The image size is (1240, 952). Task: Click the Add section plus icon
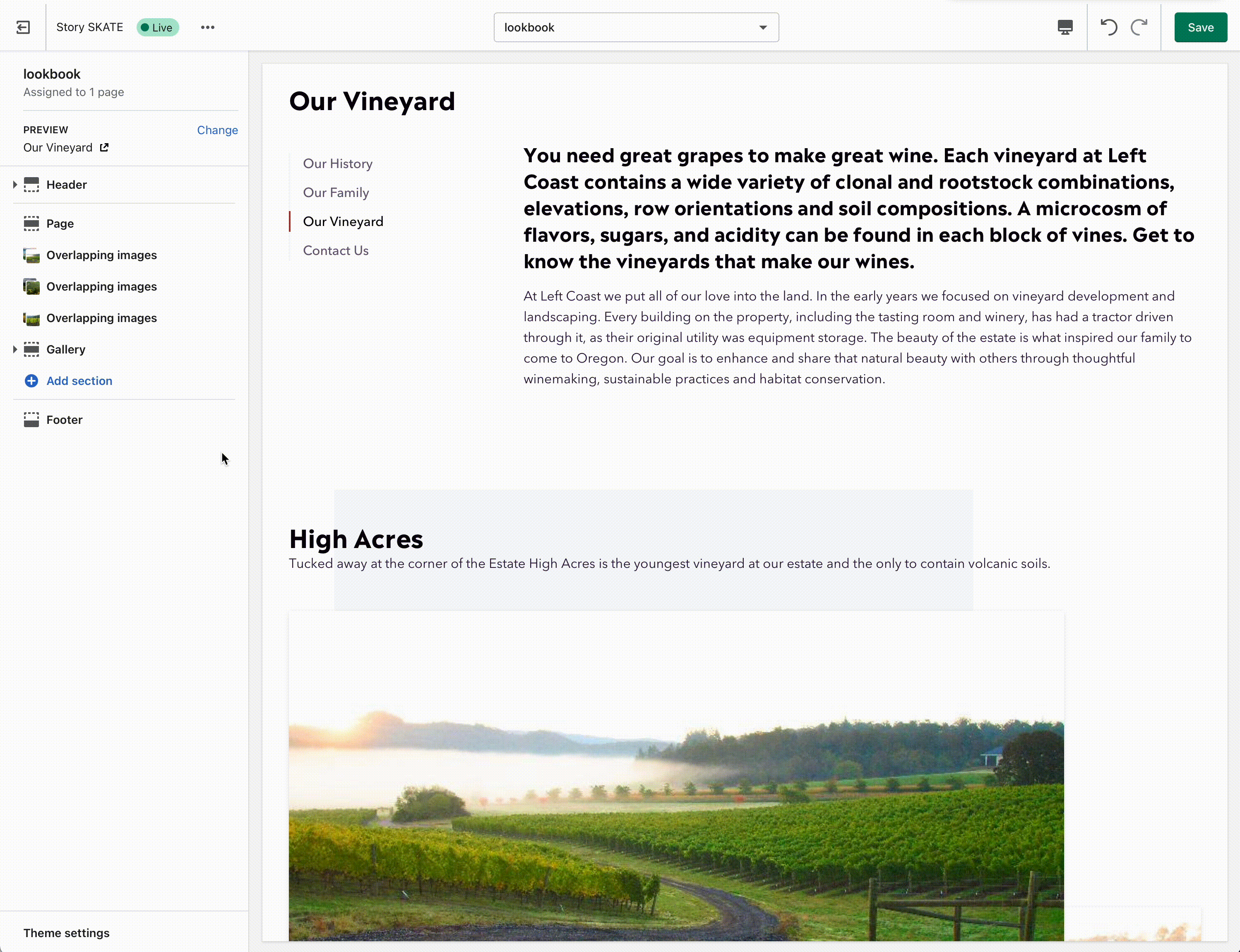click(31, 381)
